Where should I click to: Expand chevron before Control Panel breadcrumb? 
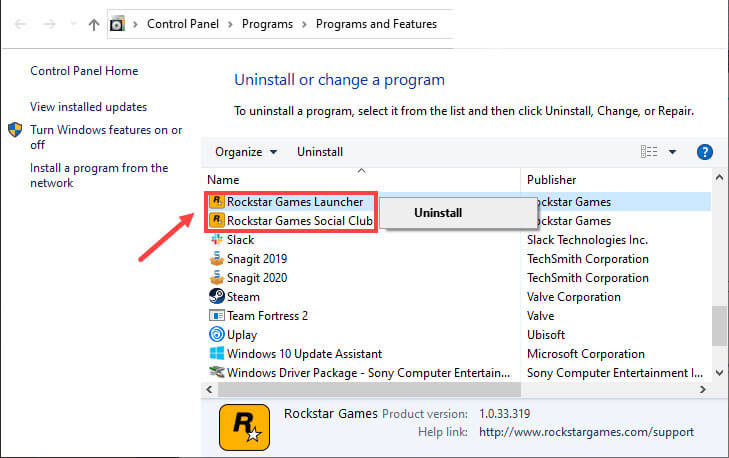pos(135,24)
